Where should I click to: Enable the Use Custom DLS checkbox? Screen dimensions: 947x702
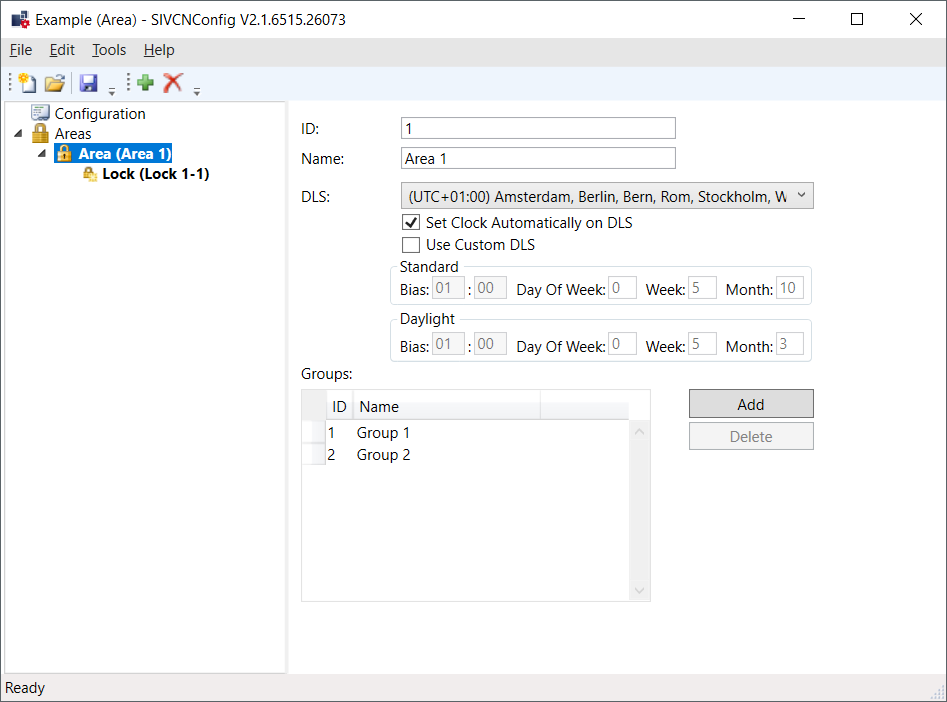click(410, 245)
